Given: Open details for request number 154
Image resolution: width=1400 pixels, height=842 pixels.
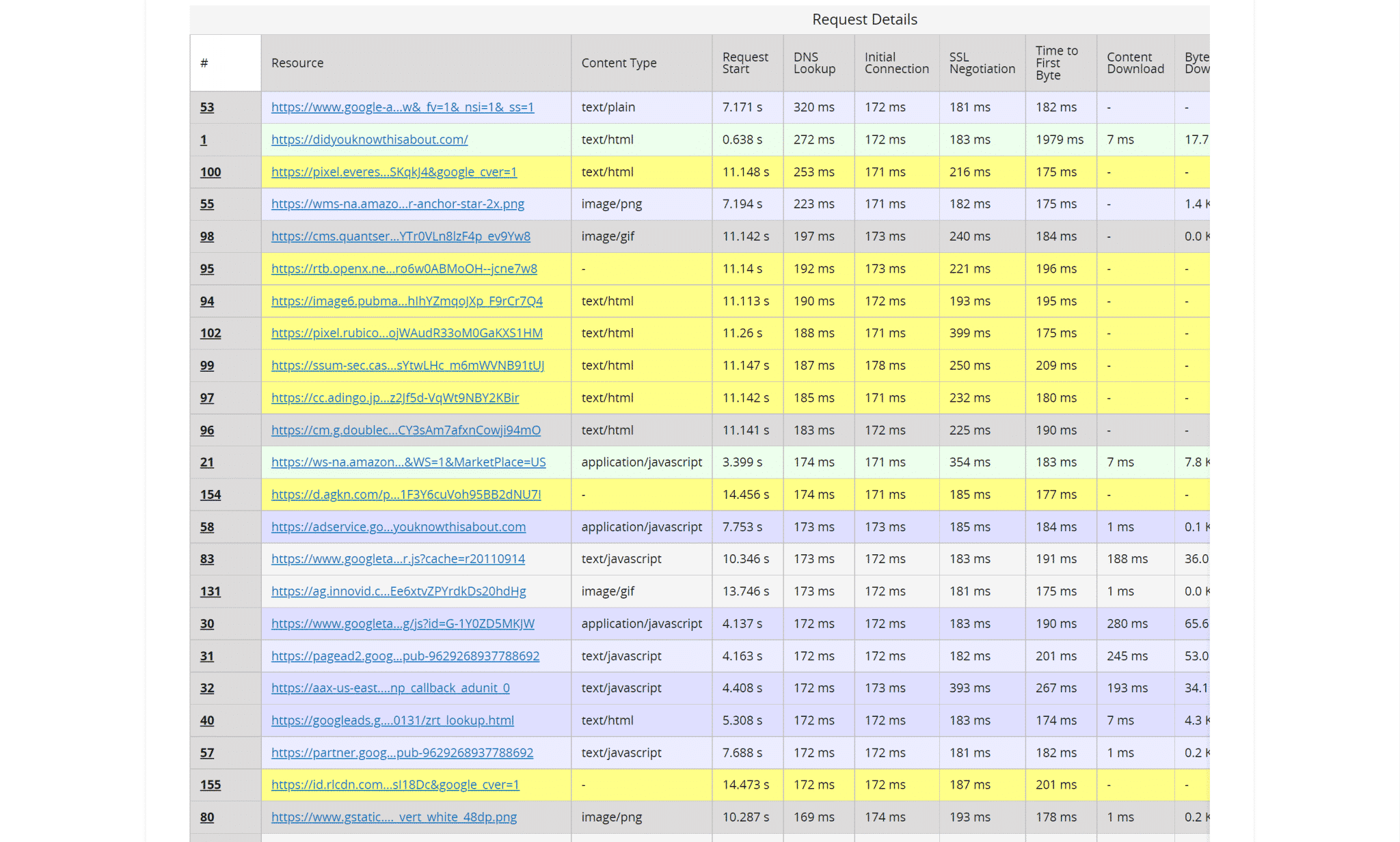Looking at the screenshot, I should point(210,494).
